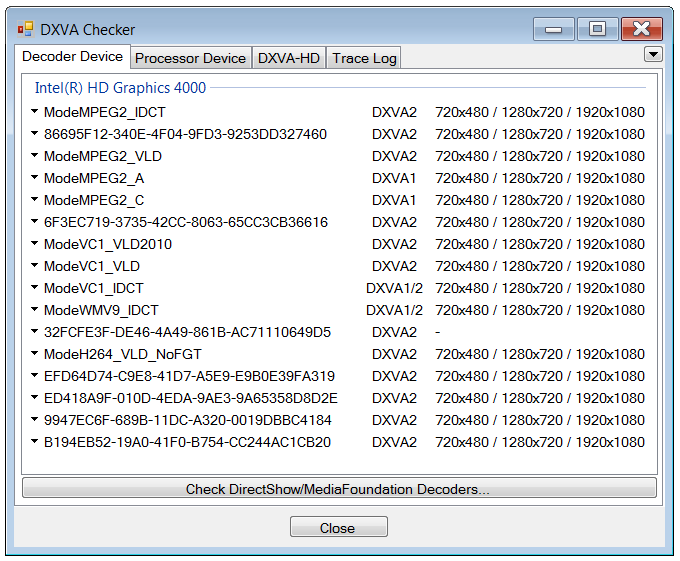Click resolutions text in B194EB52 row

pos(540,442)
